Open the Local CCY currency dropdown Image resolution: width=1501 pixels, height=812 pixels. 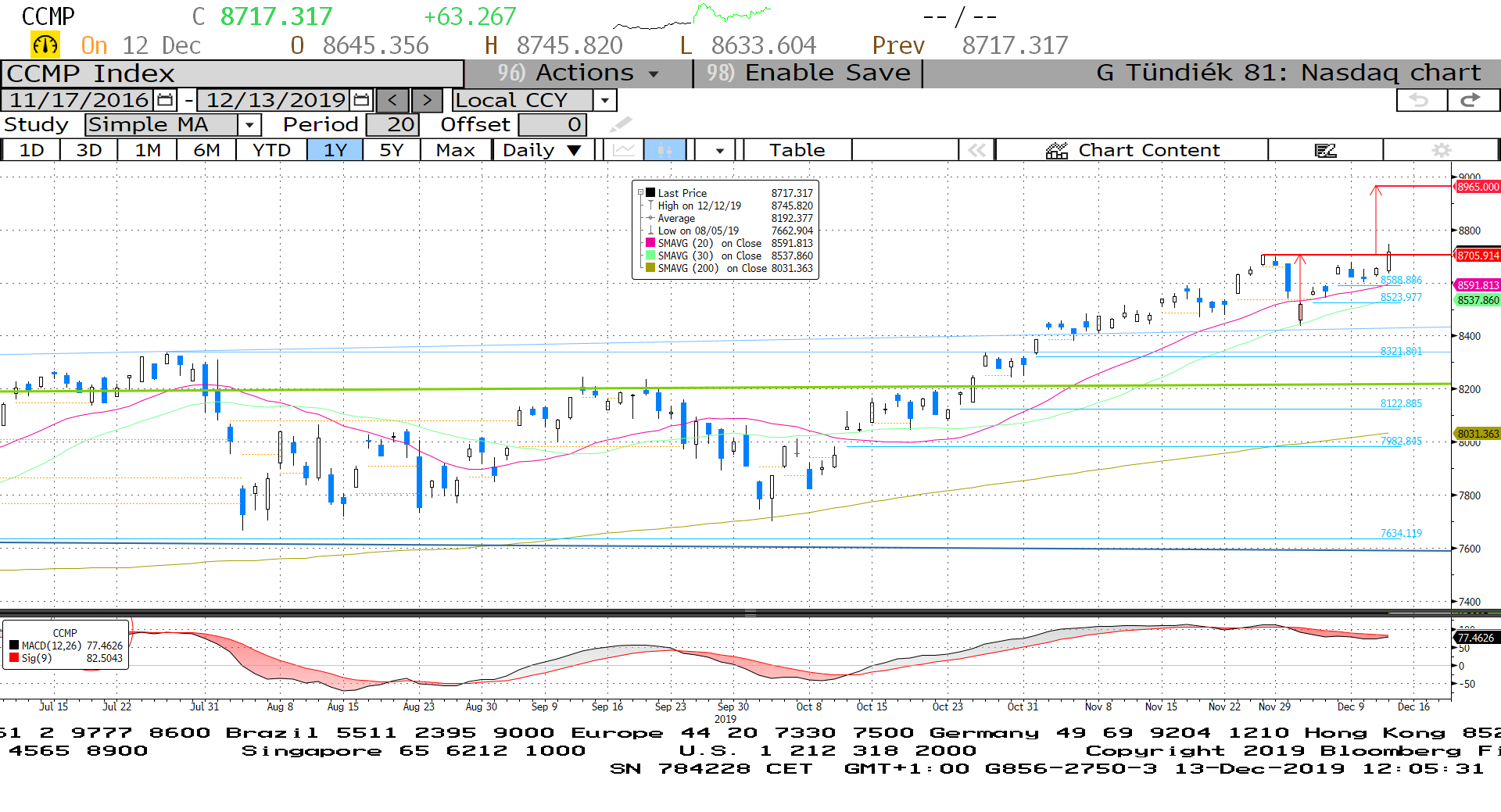click(604, 100)
